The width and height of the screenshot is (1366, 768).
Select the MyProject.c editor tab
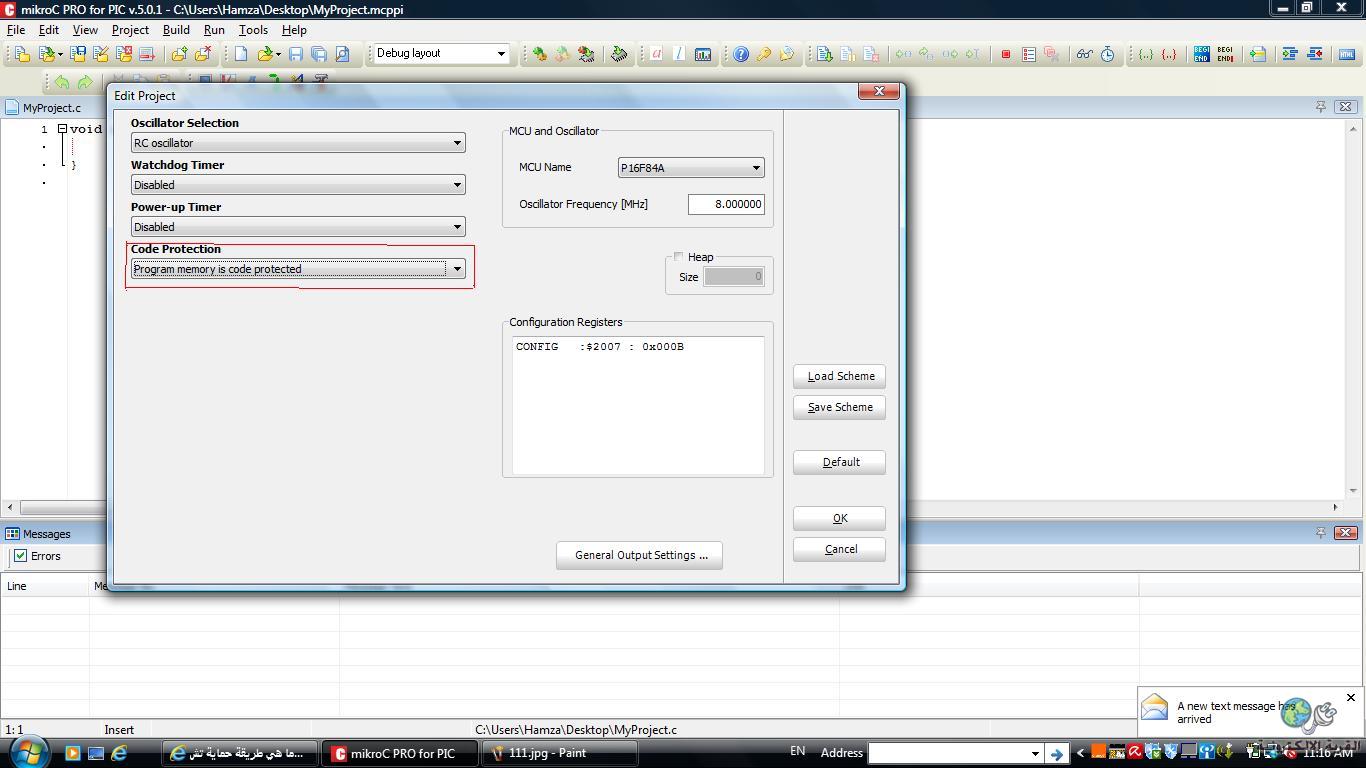[x=43, y=107]
